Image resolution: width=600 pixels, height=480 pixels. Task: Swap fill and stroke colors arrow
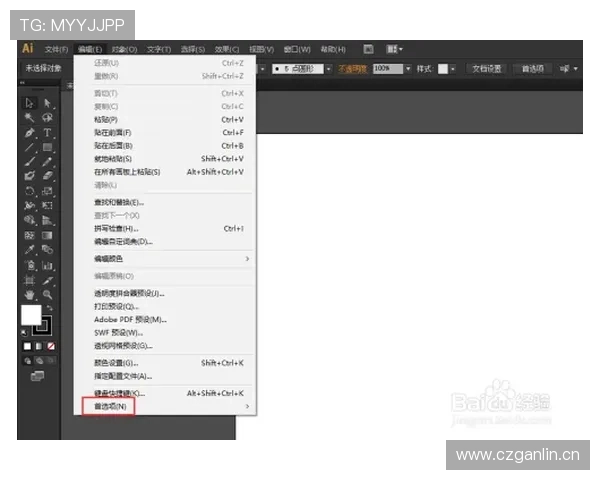[x=49, y=308]
